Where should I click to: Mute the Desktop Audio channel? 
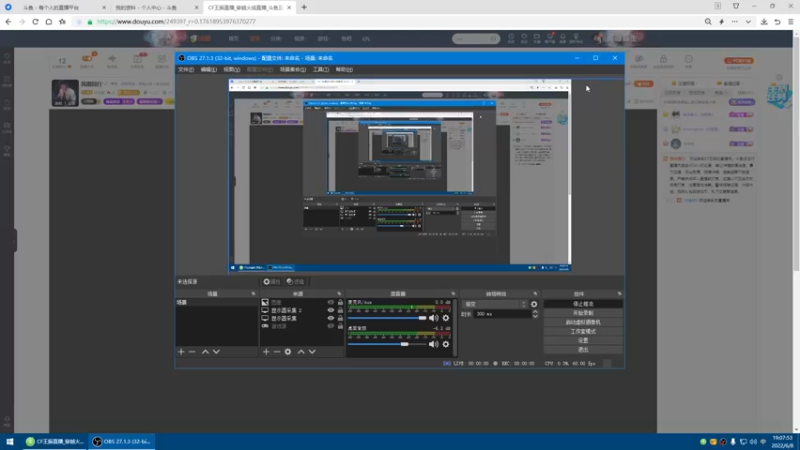[434, 344]
